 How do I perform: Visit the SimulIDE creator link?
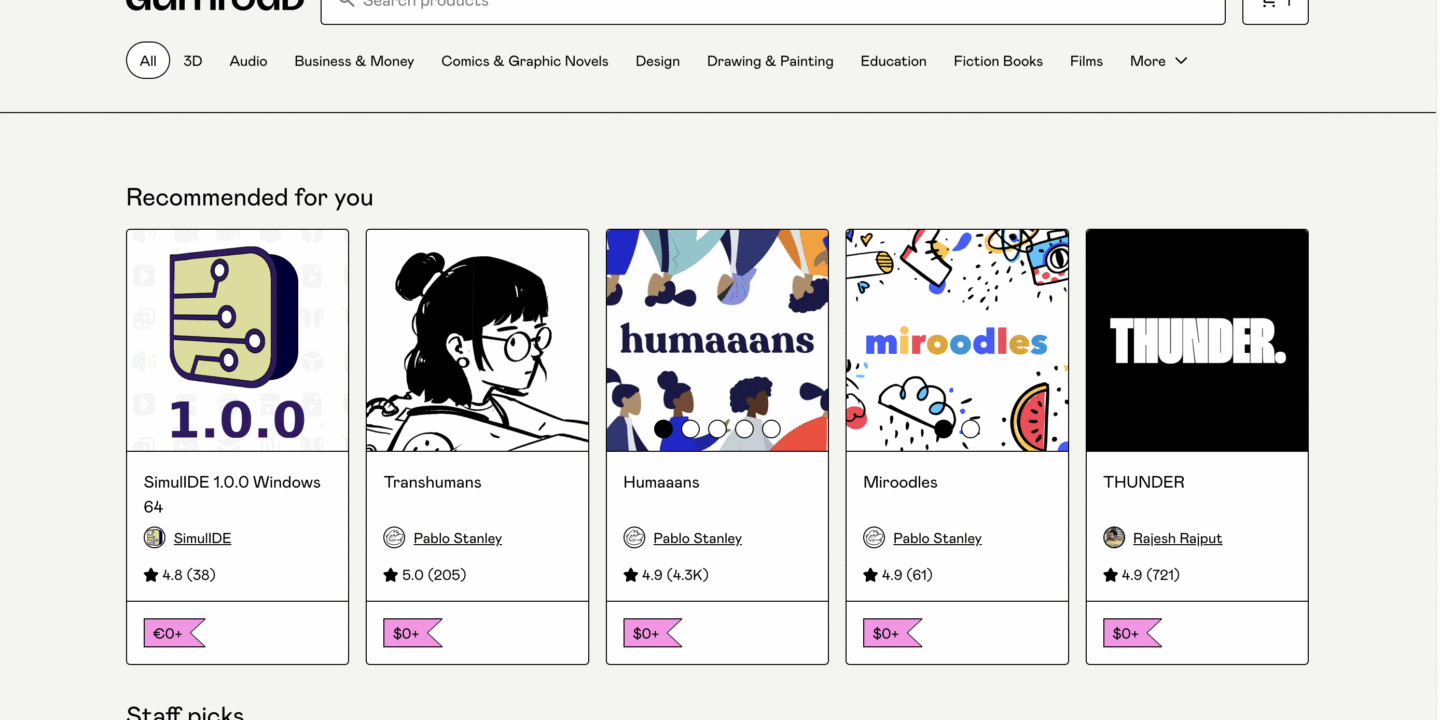(202, 538)
